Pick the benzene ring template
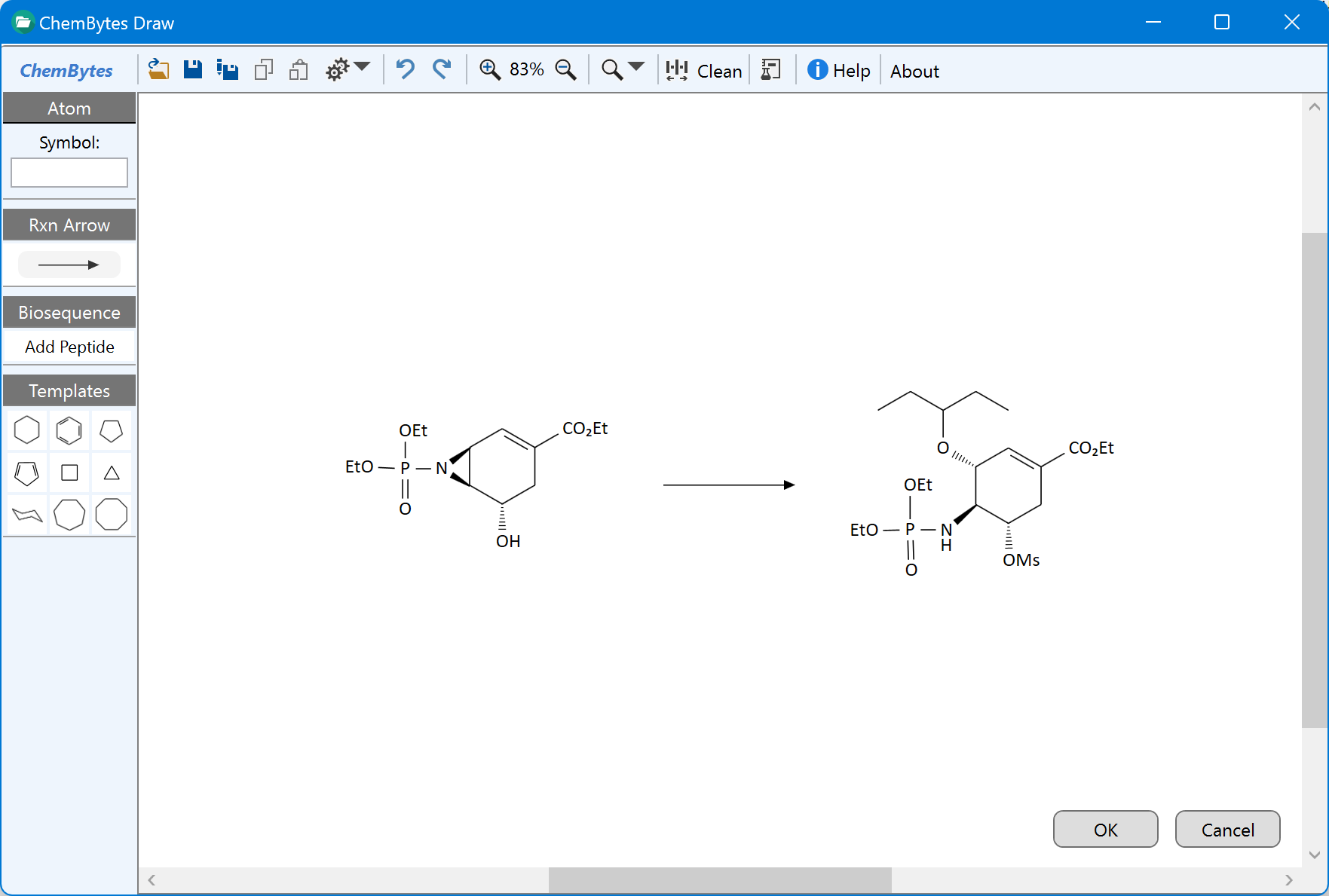Screen dimensions: 1329x896 (69, 430)
